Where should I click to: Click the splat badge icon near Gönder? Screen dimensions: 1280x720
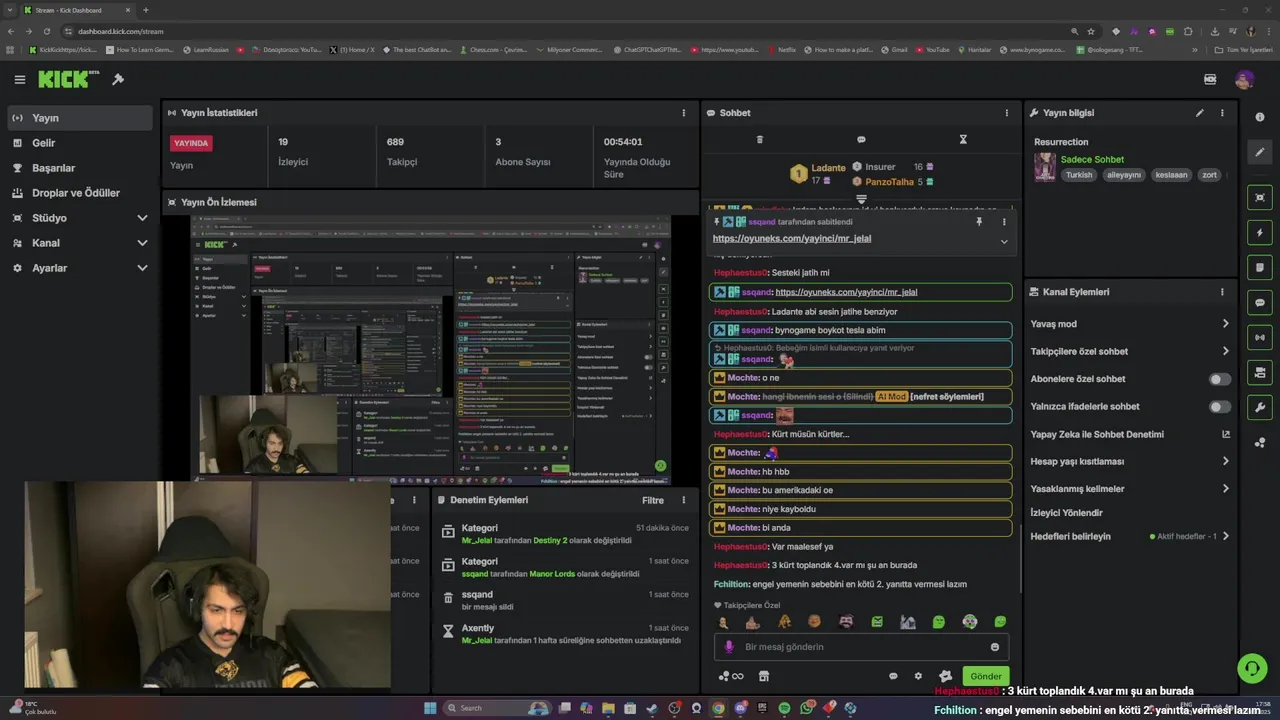point(945,676)
